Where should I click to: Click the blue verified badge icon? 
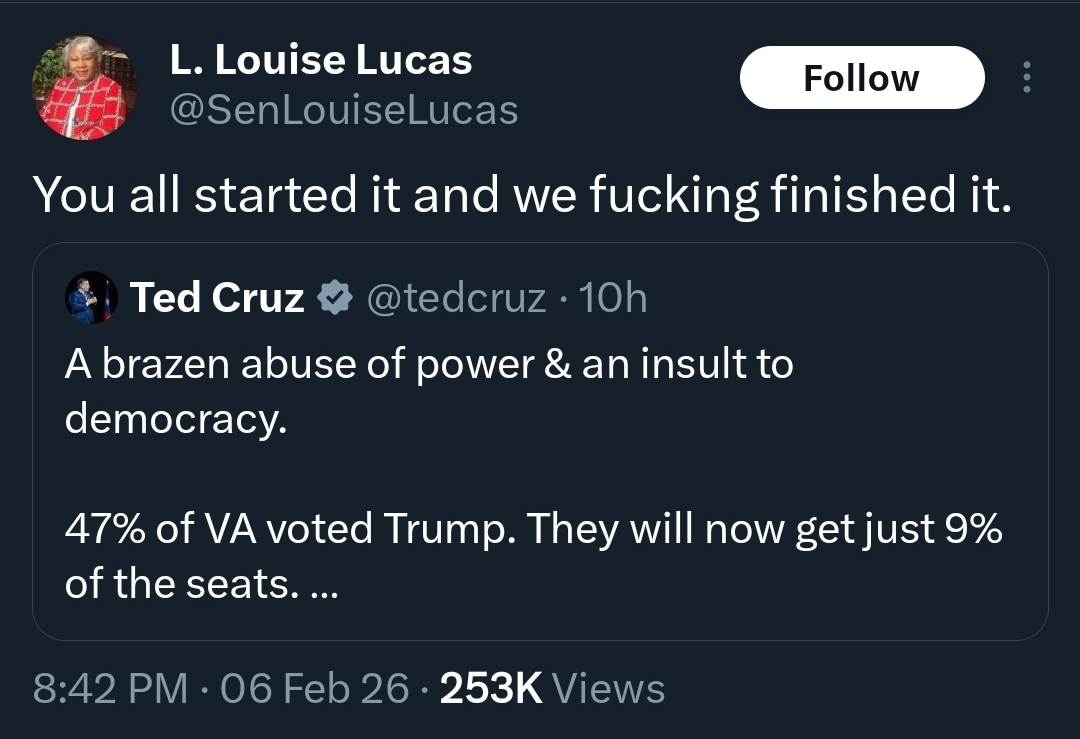333,297
